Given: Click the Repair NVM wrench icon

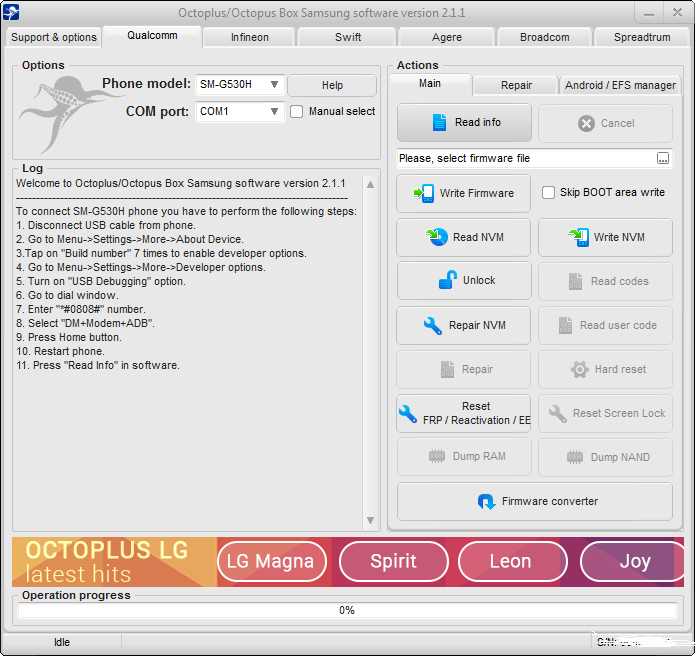Looking at the screenshot, I should coord(432,325).
